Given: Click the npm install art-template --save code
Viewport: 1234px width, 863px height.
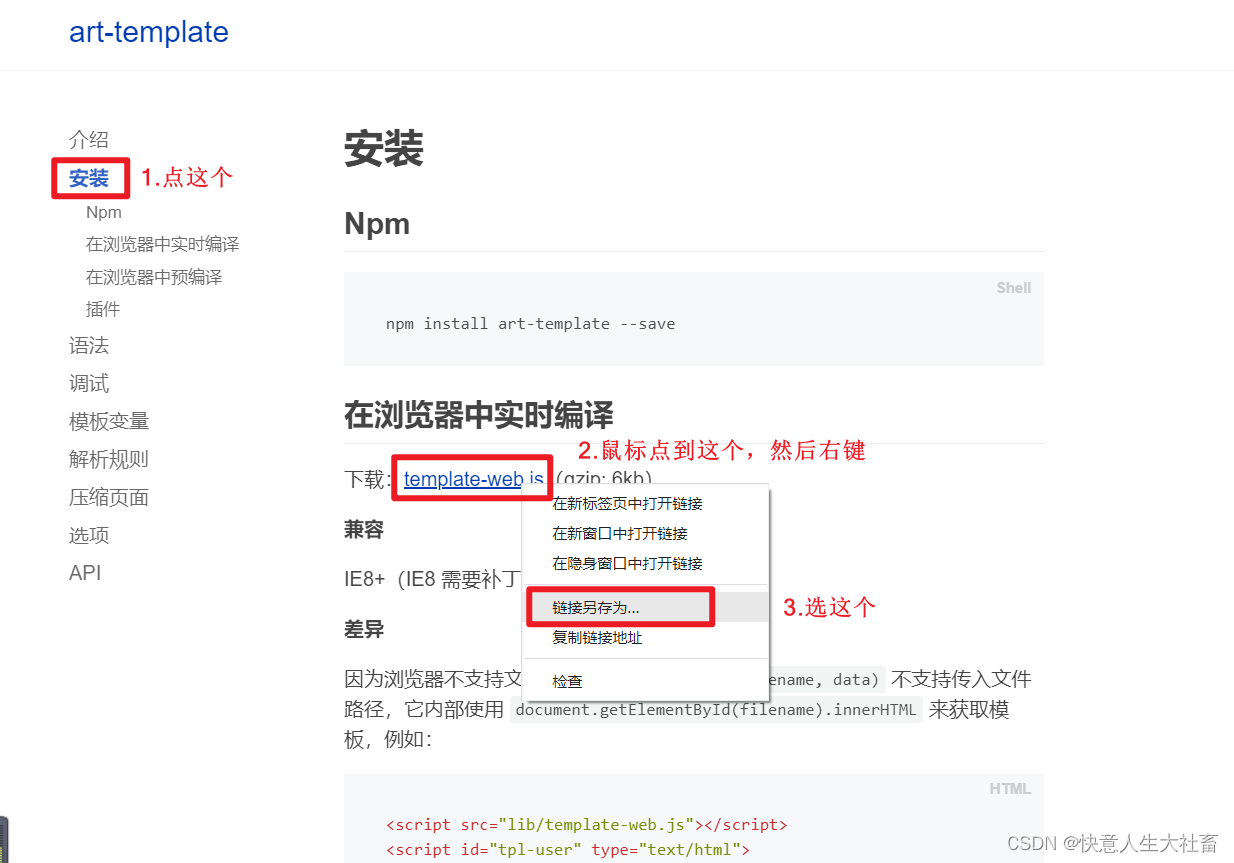Looking at the screenshot, I should tap(530, 324).
